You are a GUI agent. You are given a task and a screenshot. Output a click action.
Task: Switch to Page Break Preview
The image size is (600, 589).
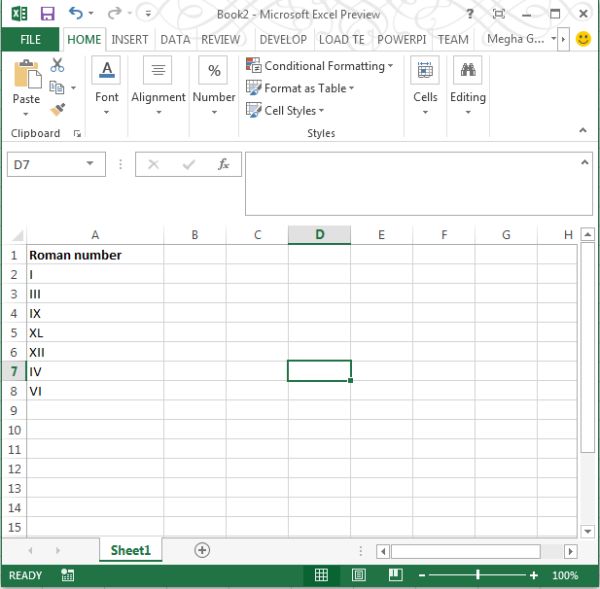[395, 575]
